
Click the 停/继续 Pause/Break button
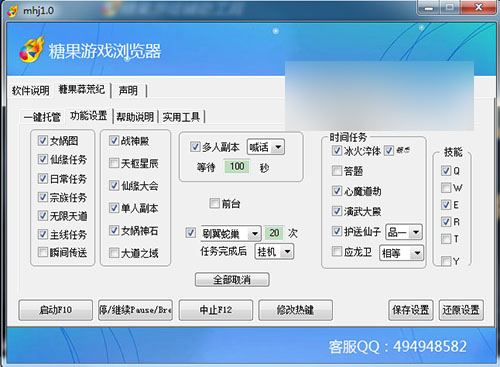point(135,310)
